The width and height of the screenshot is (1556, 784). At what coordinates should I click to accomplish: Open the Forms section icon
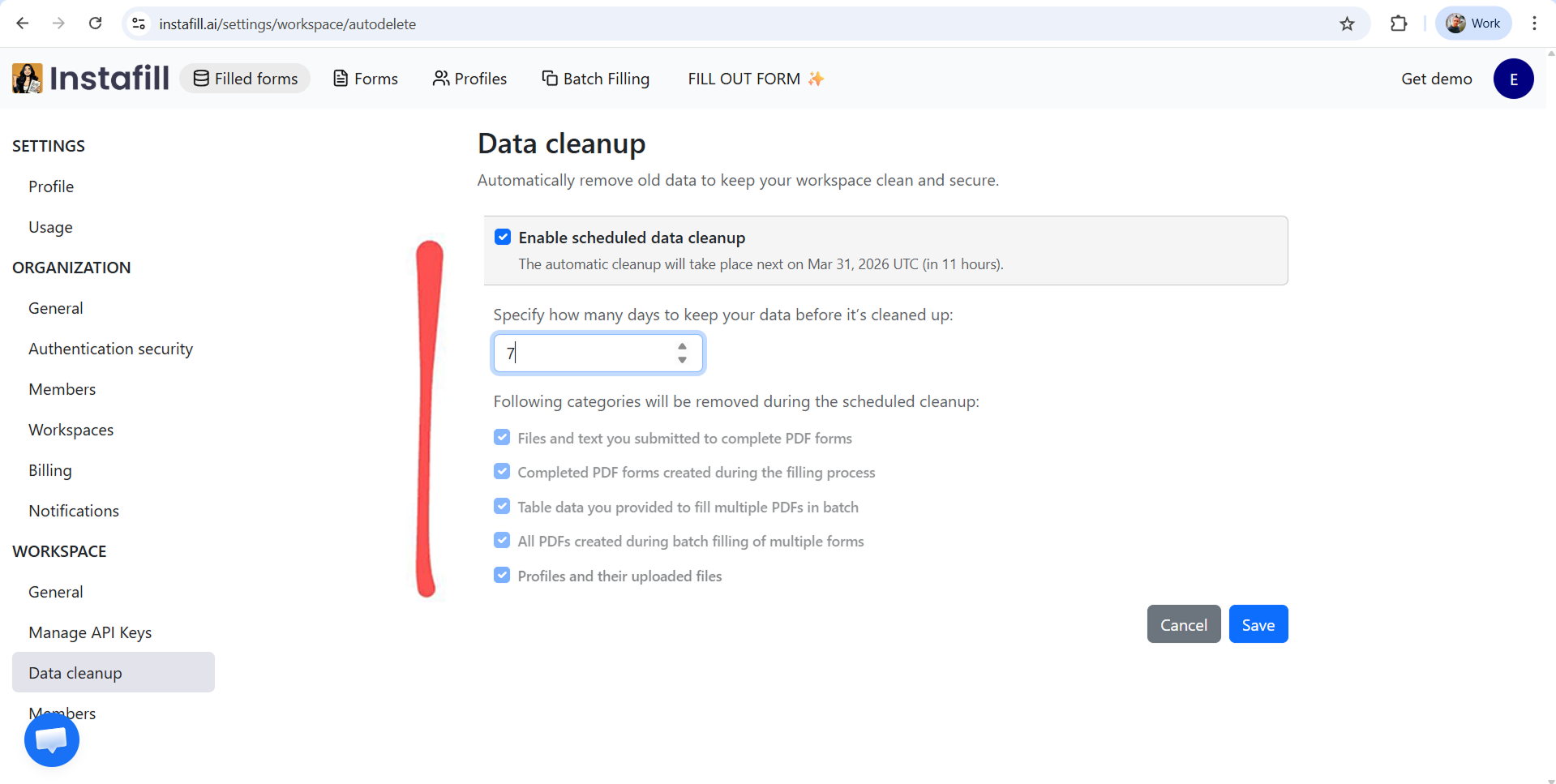[341, 78]
